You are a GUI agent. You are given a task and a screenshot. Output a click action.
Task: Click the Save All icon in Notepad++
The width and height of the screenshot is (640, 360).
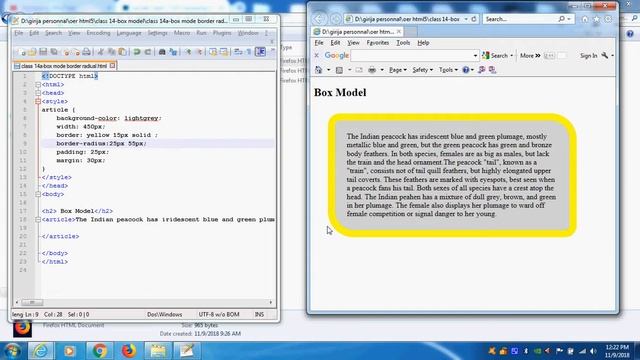click(54, 52)
